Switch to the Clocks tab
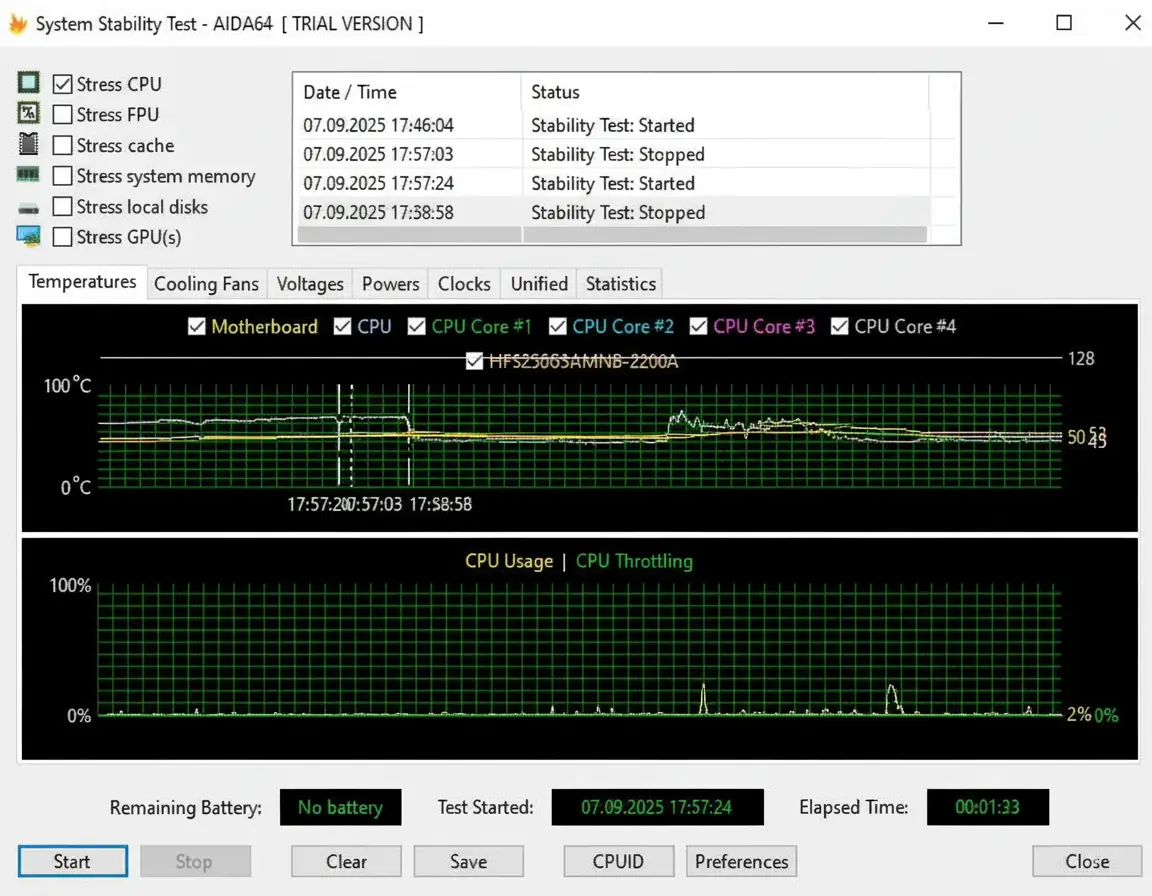 [464, 284]
